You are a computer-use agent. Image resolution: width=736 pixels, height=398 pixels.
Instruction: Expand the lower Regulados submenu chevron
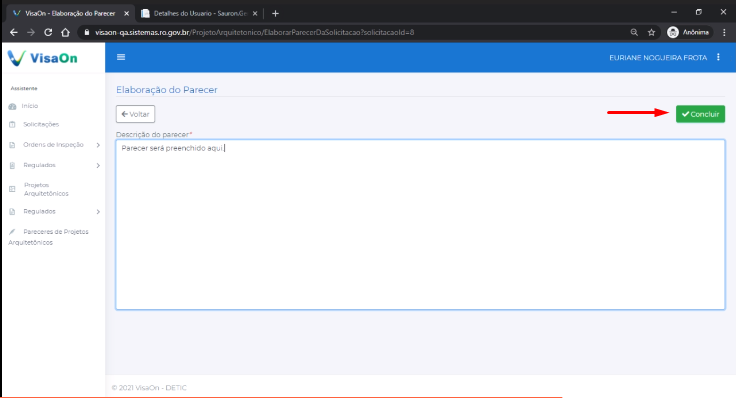[x=98, y=212]
